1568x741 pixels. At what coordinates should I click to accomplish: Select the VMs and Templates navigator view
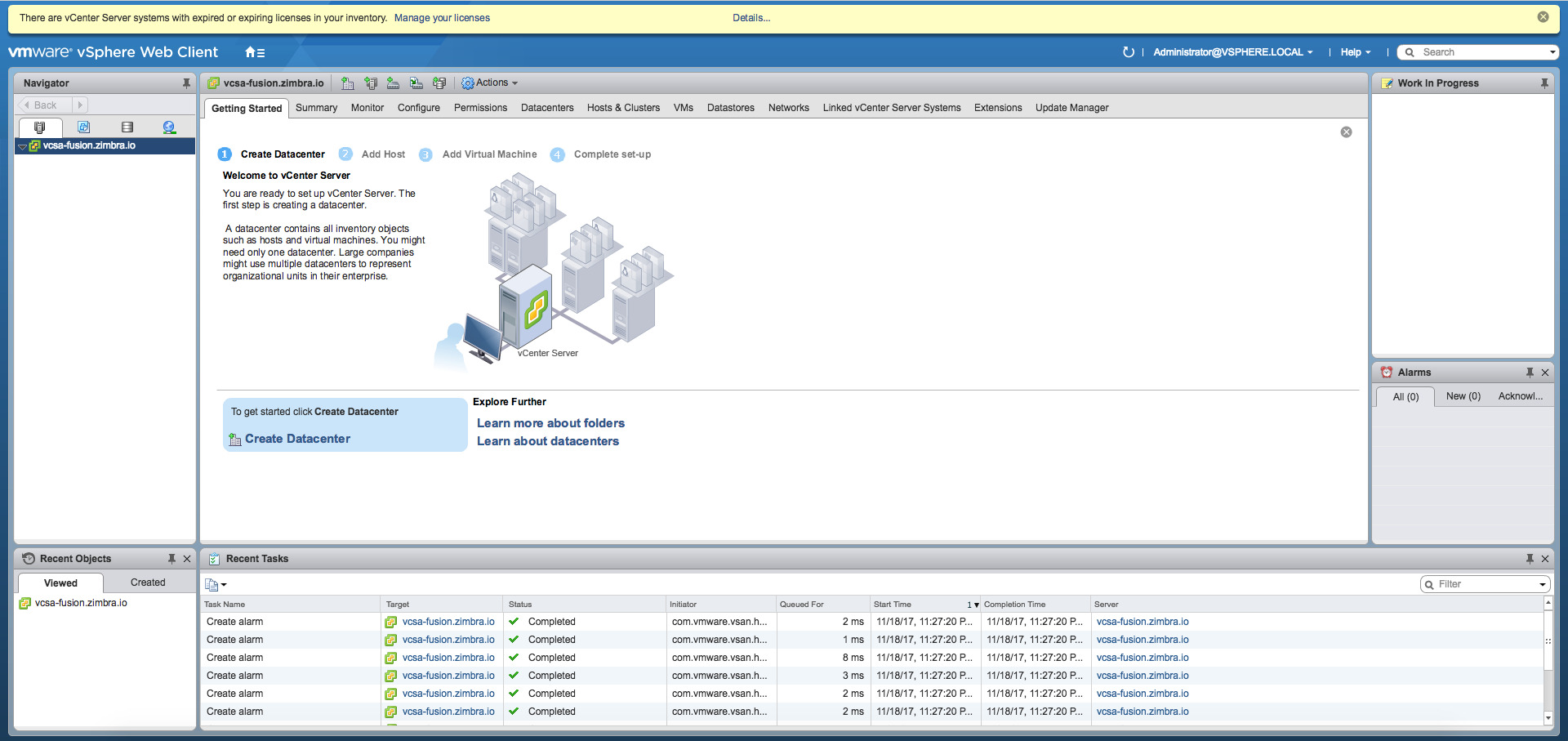(83, 127)
